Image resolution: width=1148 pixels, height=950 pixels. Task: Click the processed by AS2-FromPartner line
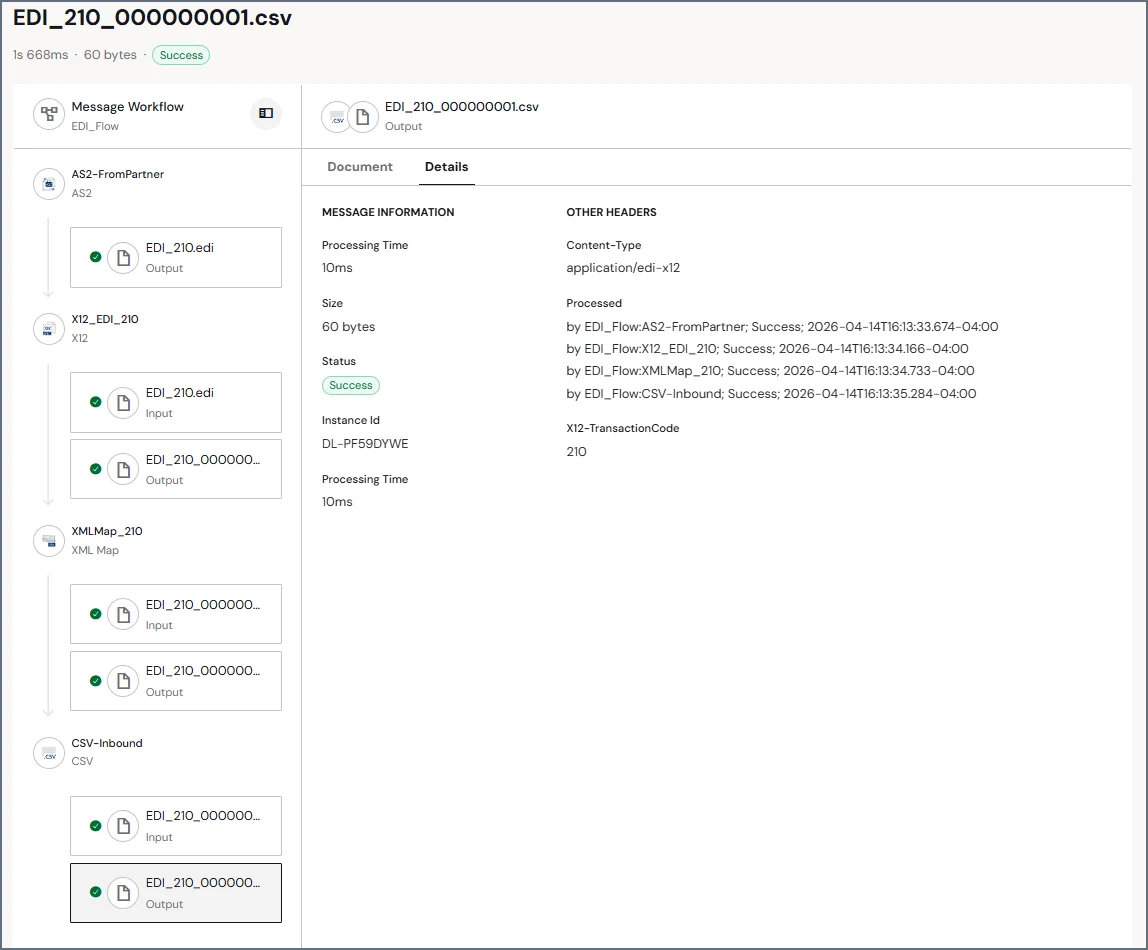pyautogui.click(x=782, y=326)
